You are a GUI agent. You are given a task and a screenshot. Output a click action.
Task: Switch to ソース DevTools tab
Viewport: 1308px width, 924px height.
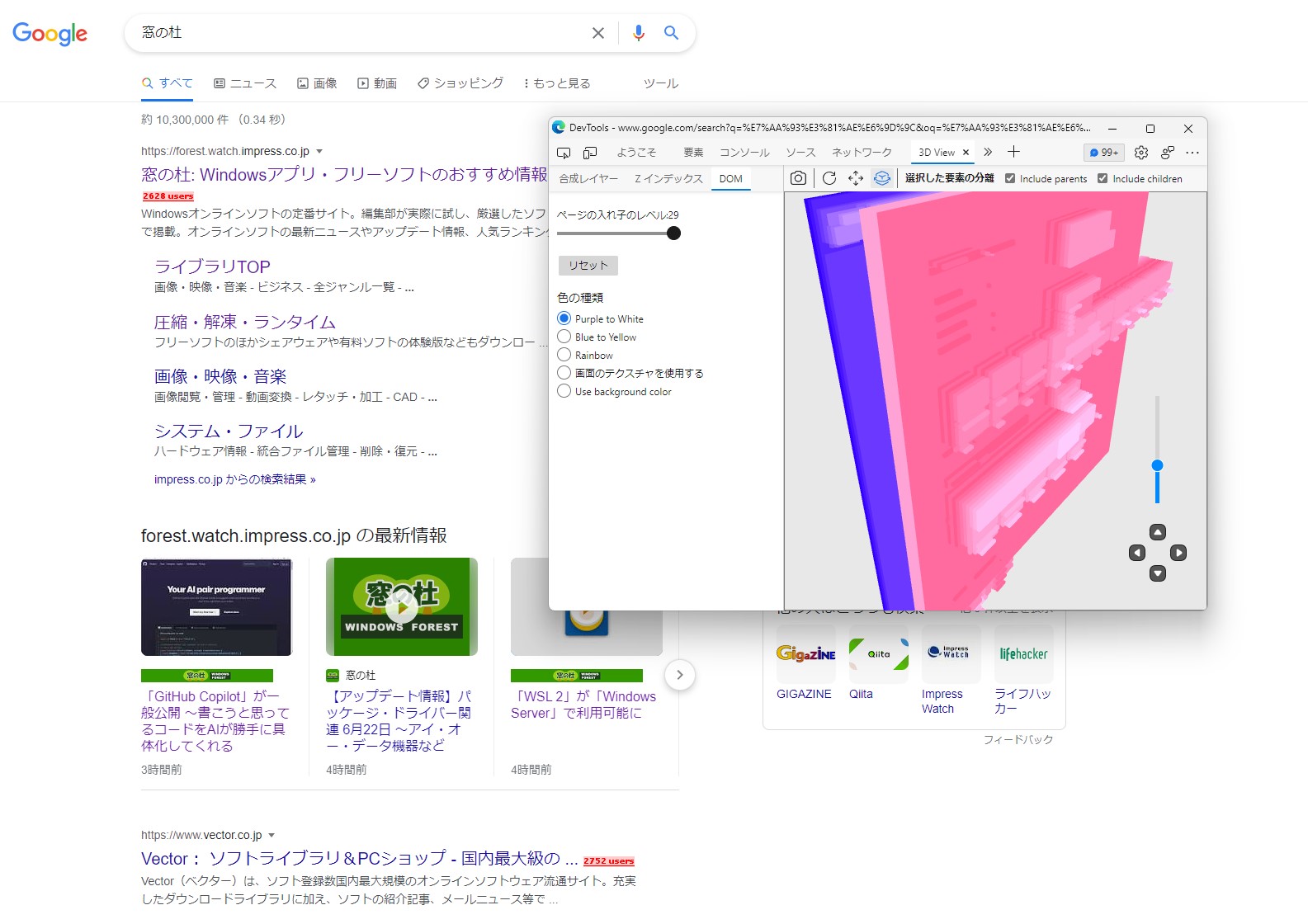tap(800, 153)
